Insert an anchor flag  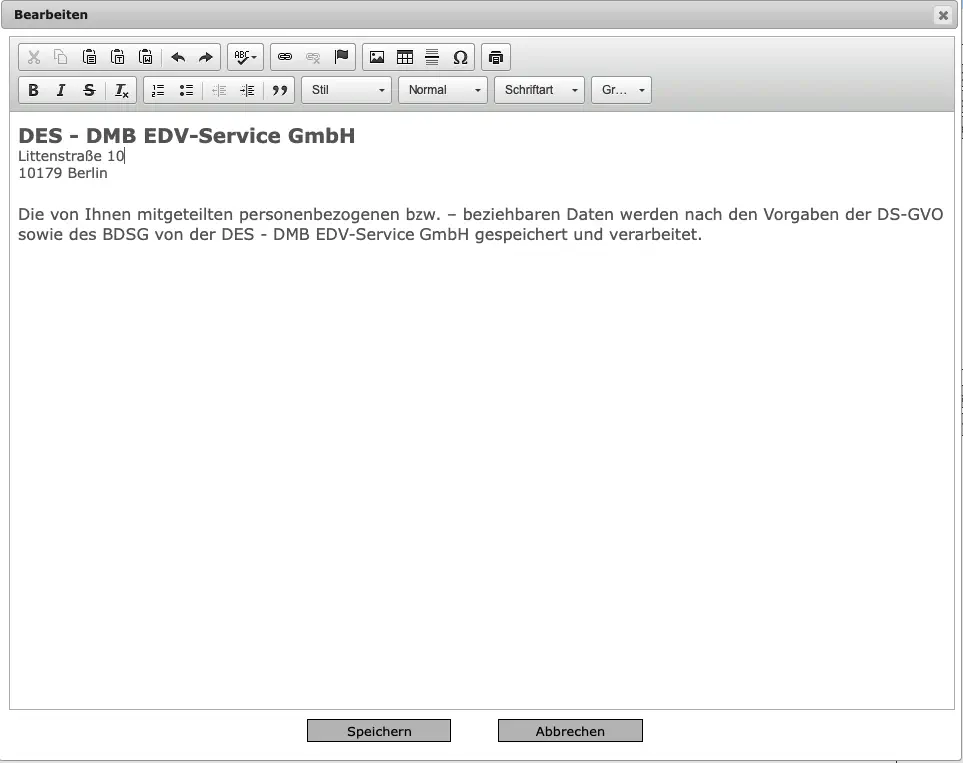[341, 57]
